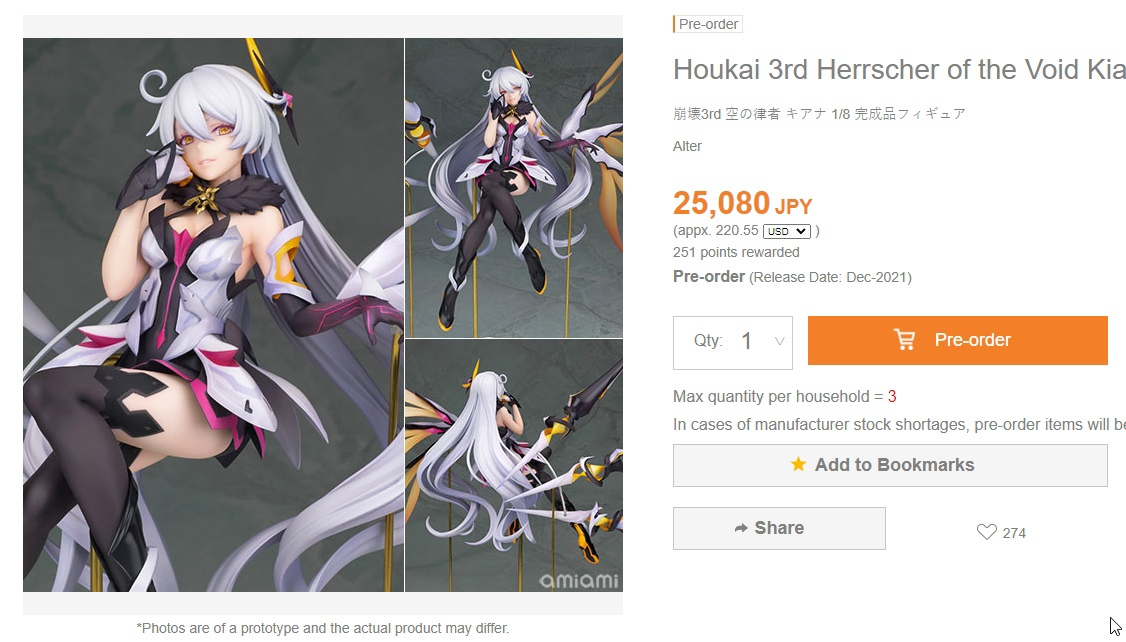1126x642 pixels.
Task: Expand the Qty chevron arrow
Action: (x=779, y=341)
